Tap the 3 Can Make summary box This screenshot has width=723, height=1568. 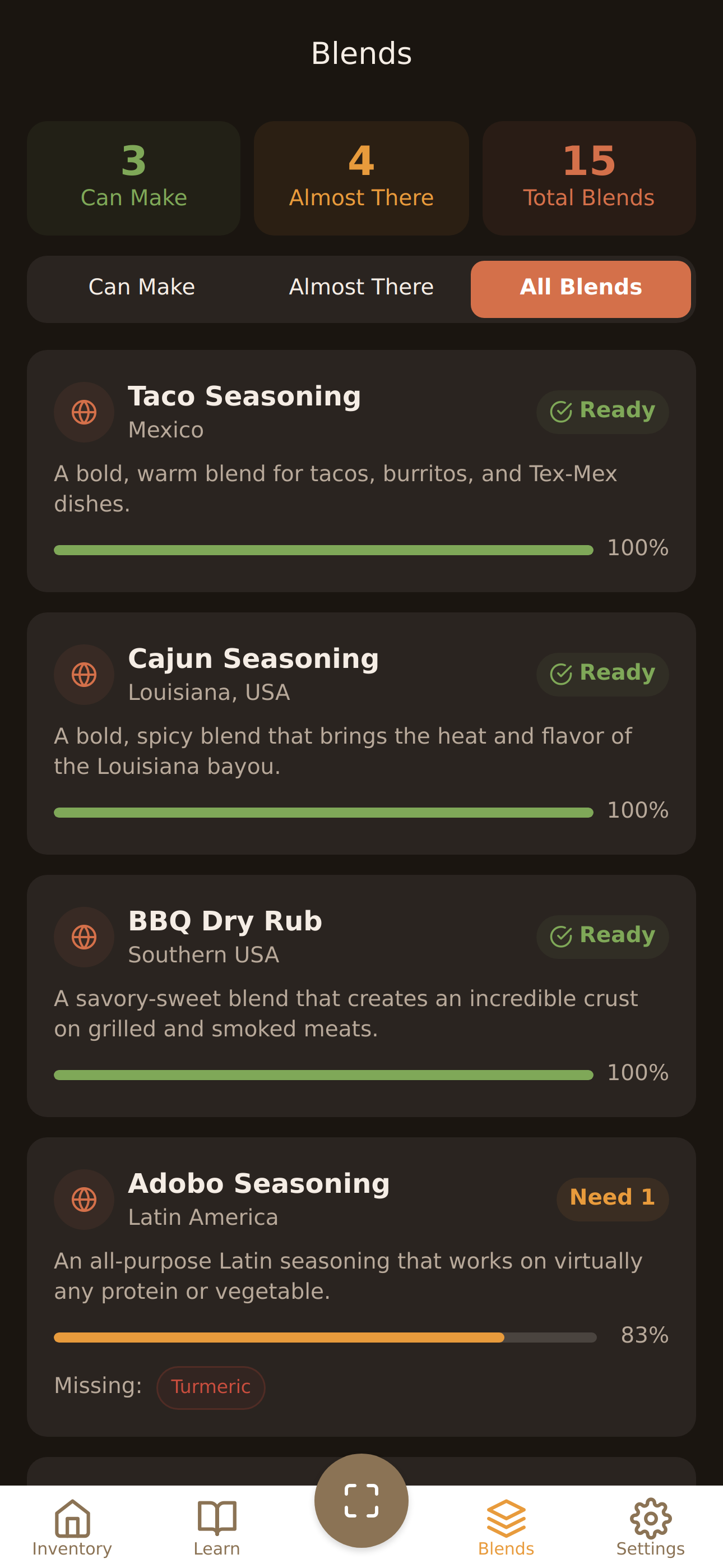[134, 178]
